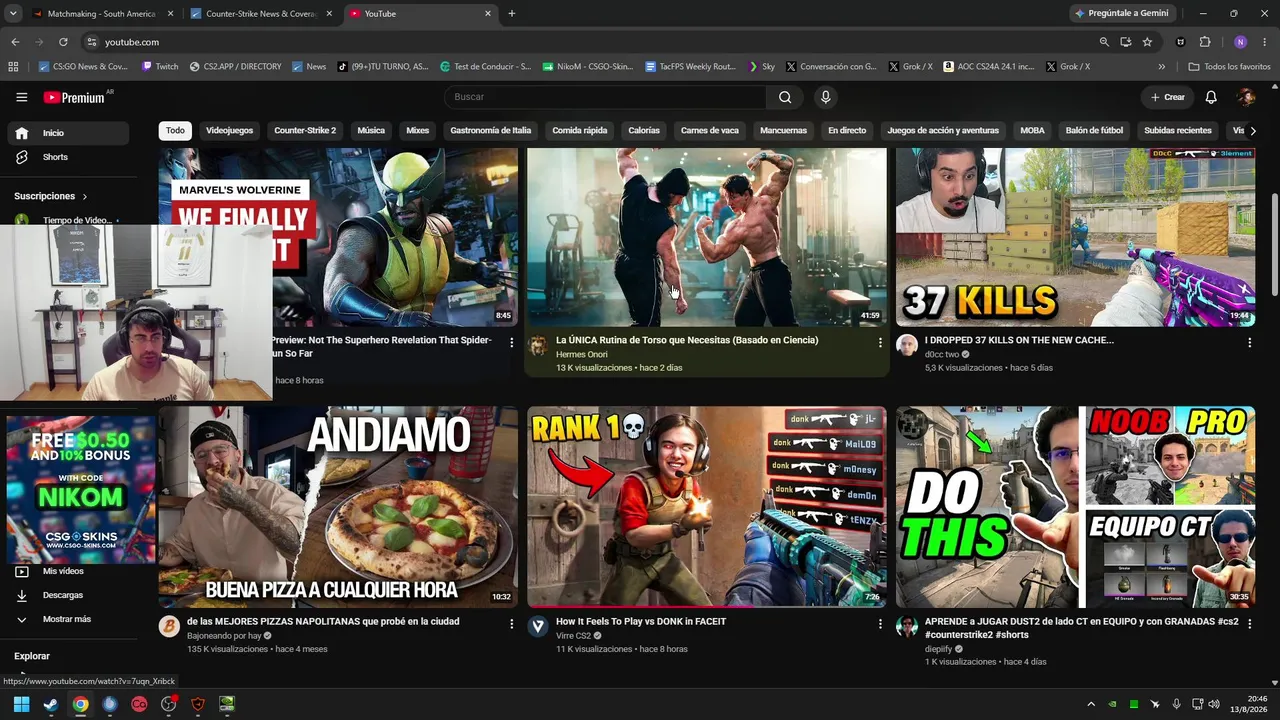Screen dimensions: 1280x720
Task: Show hidden bookmarks with the overflow chevron
Action: point(1161,66)
